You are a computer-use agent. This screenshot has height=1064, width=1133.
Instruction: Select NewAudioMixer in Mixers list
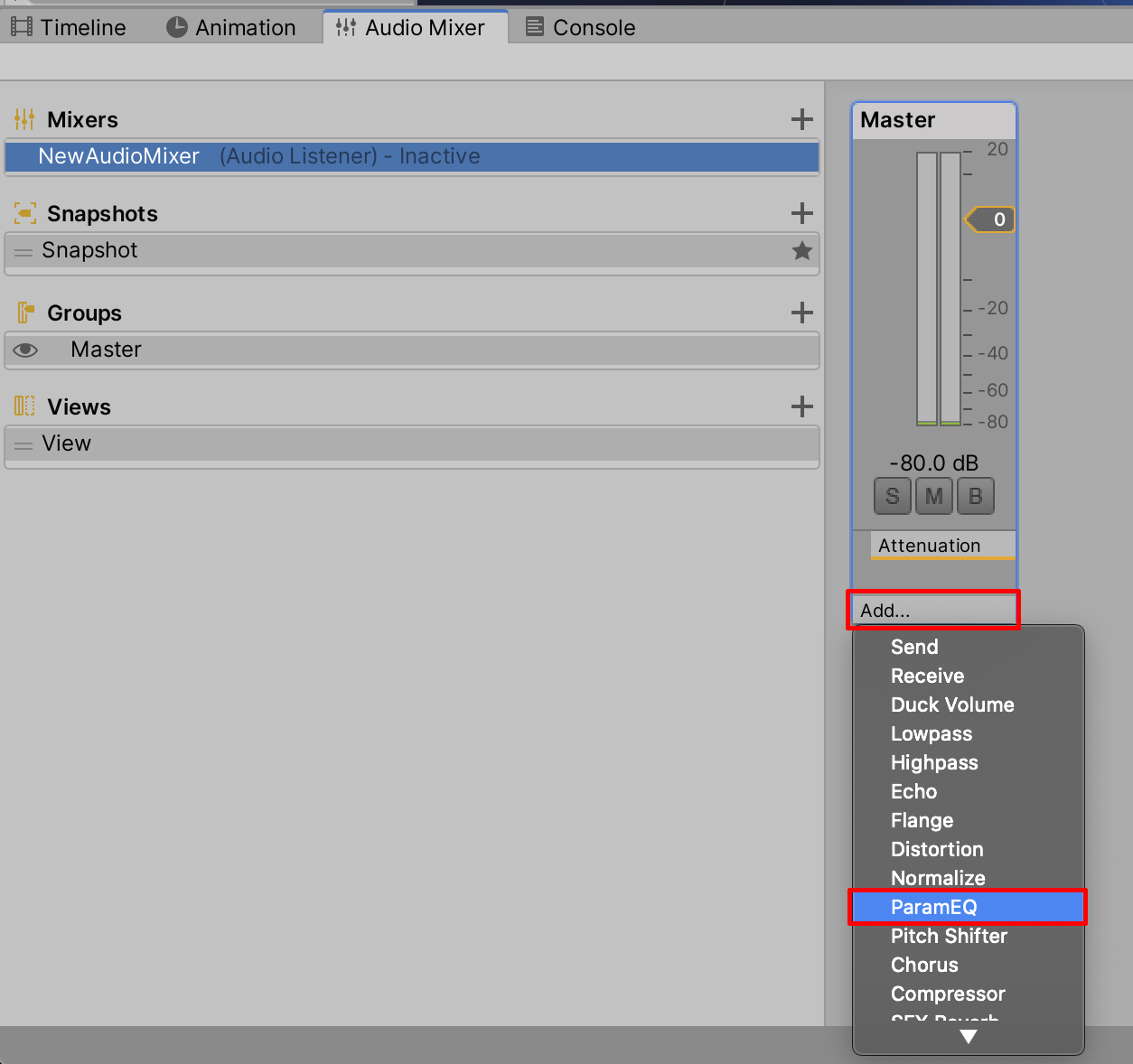click(x=119, y=156)
